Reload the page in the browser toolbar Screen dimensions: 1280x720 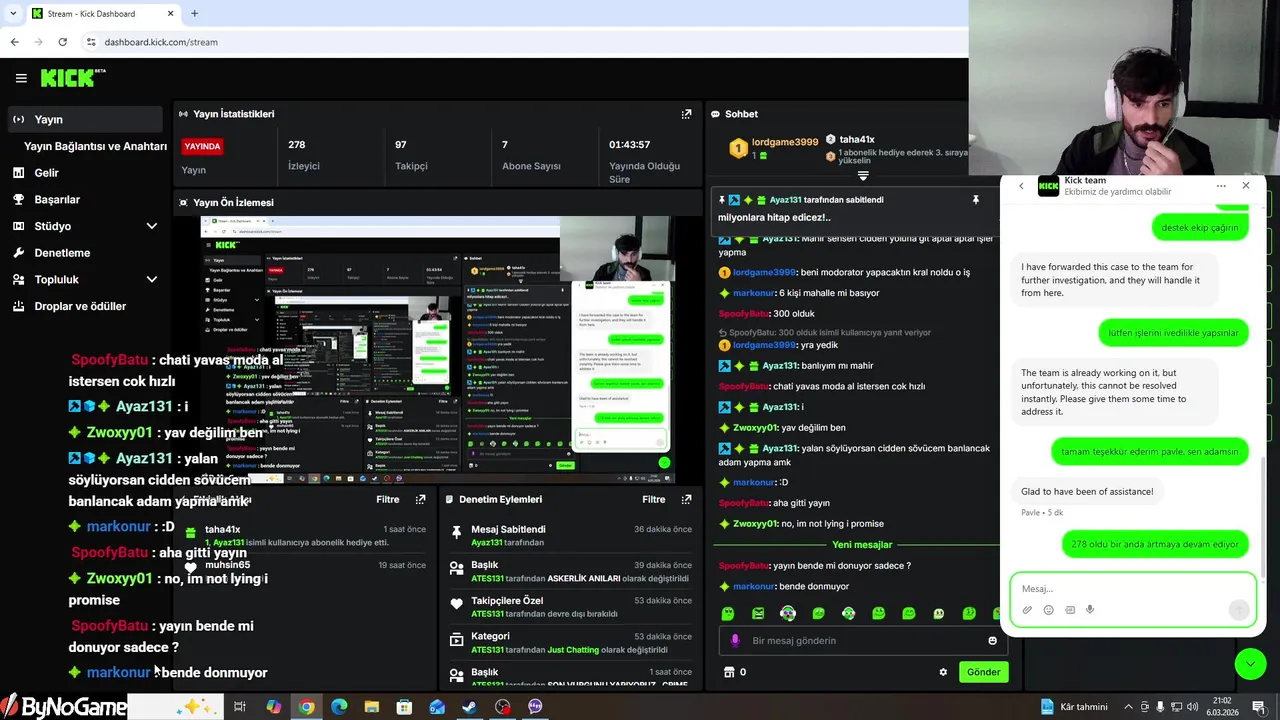tap(62, 42)
